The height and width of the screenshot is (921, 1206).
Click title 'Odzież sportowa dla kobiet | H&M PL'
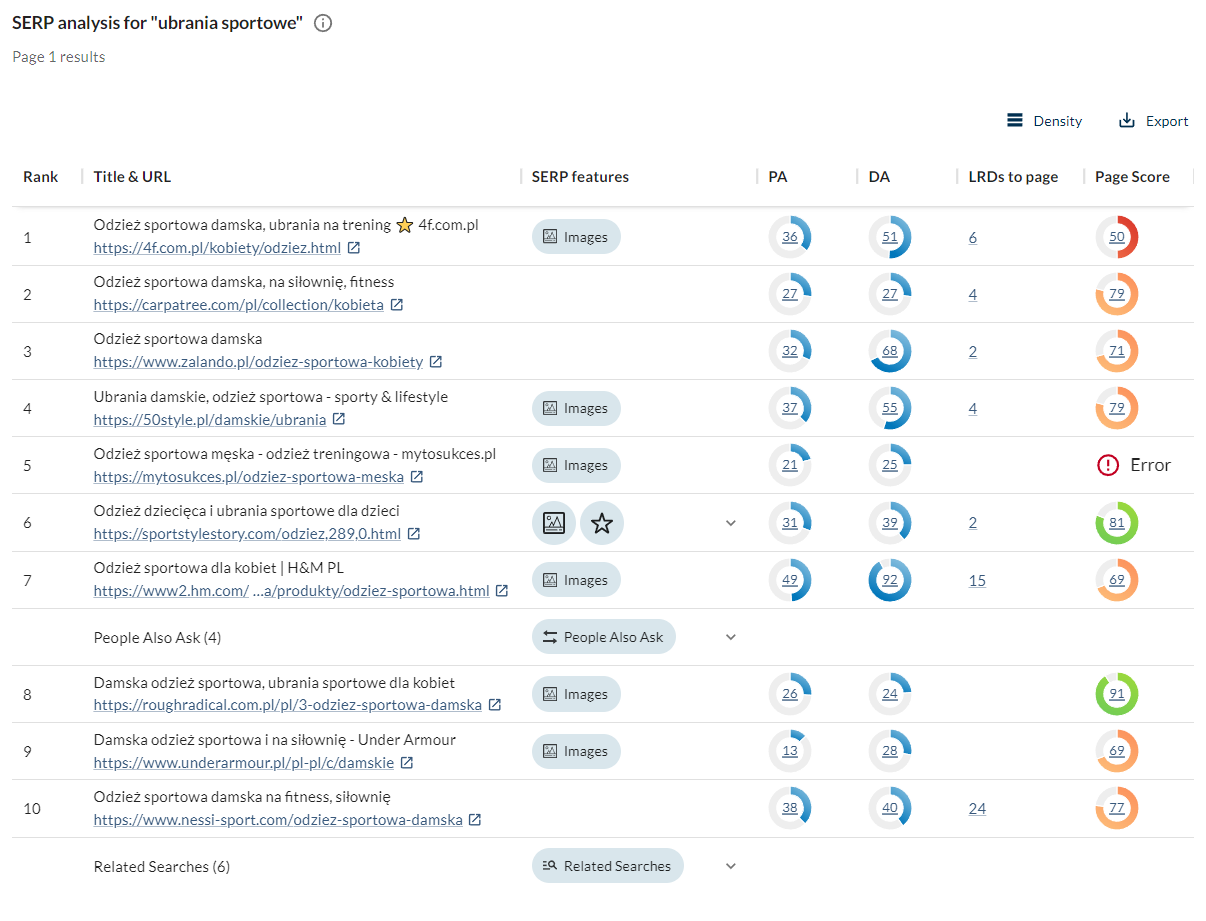pyautogui.click(x=218, y=568)
